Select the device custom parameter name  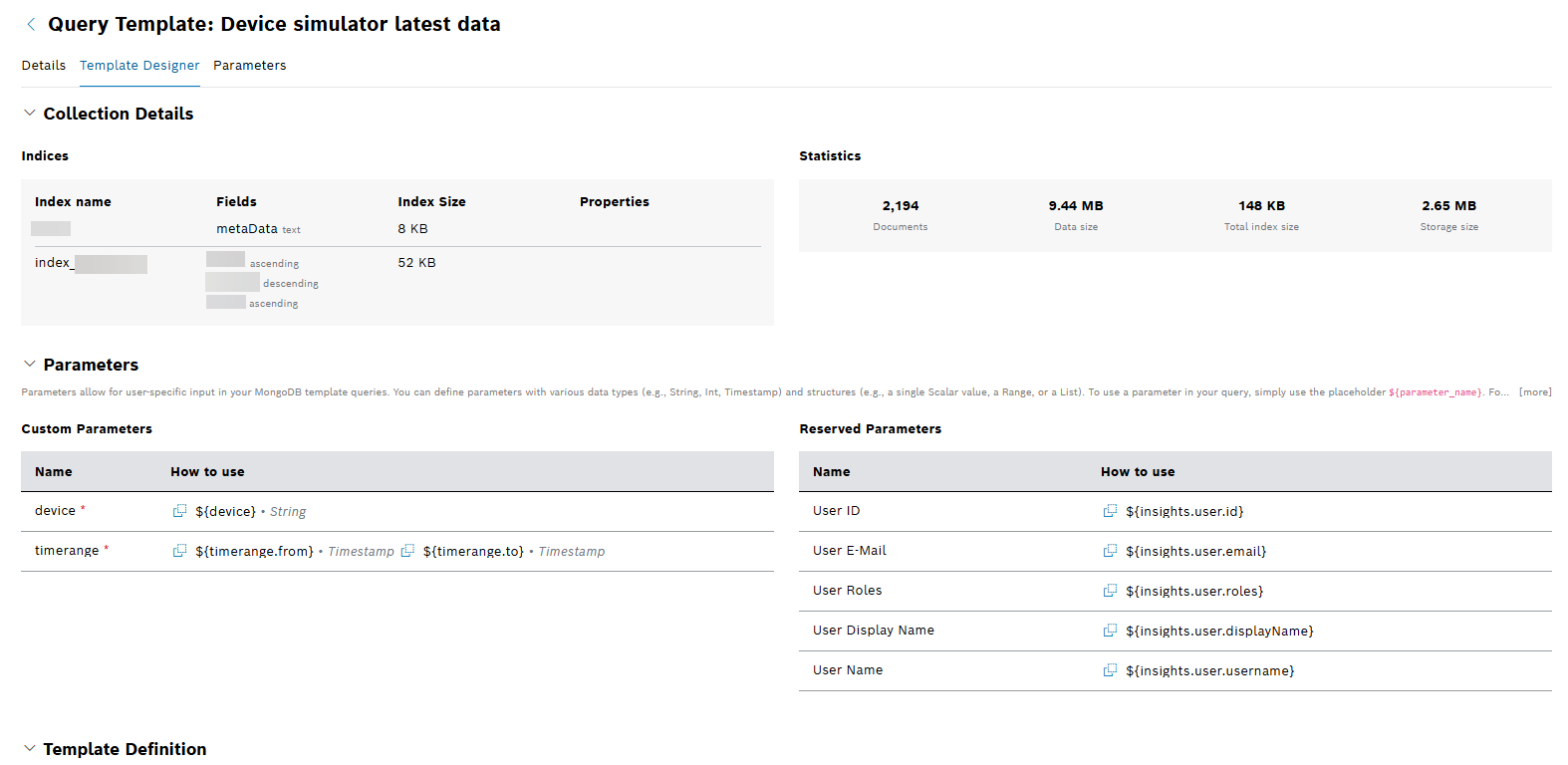pyautogui.click(x=55, y=511)
